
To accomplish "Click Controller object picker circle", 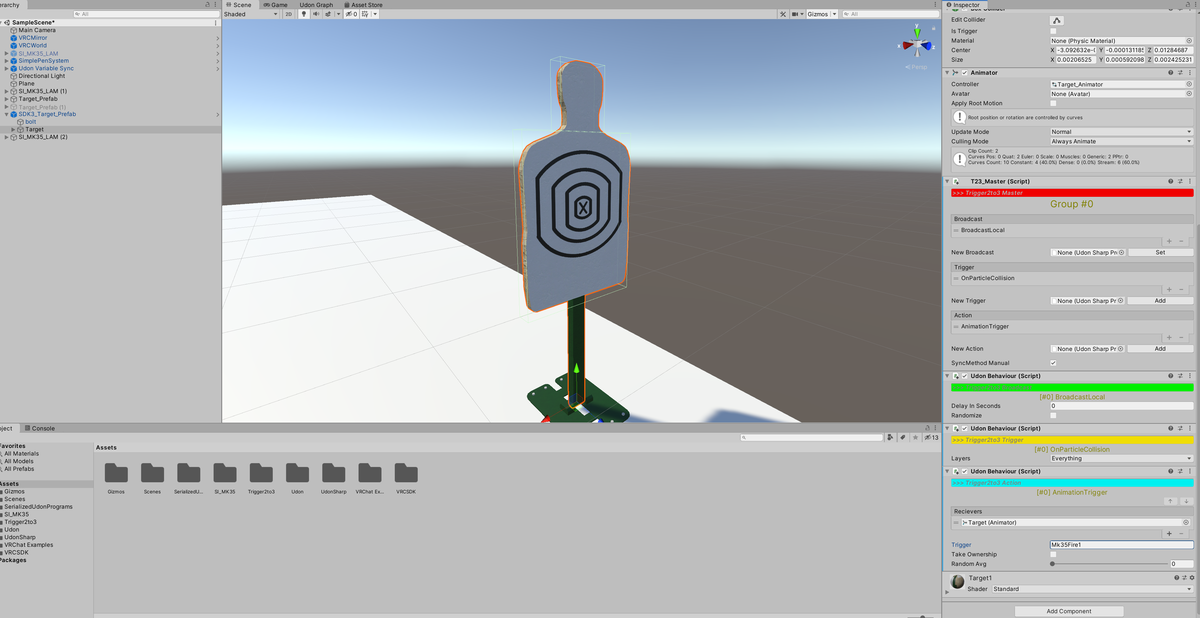I will tap(1189, 84).
